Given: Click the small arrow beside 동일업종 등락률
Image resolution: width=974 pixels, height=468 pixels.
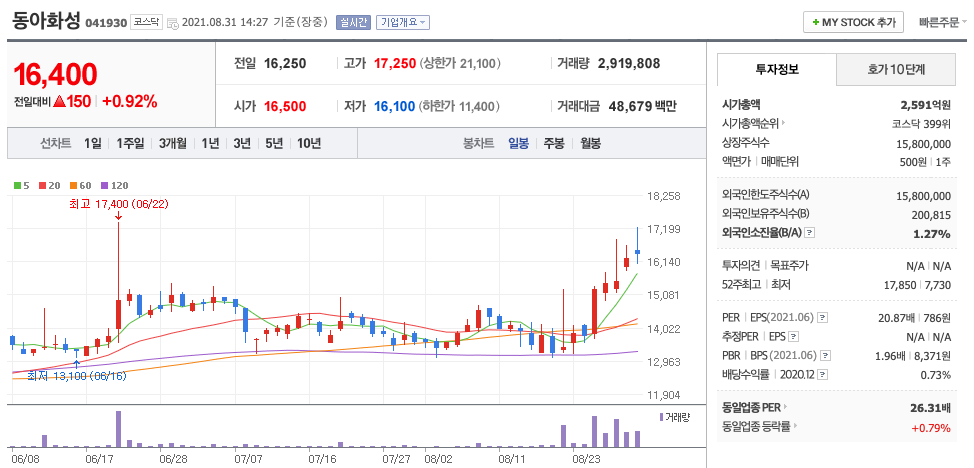Looking at the screenshot, I should [794, 426].
